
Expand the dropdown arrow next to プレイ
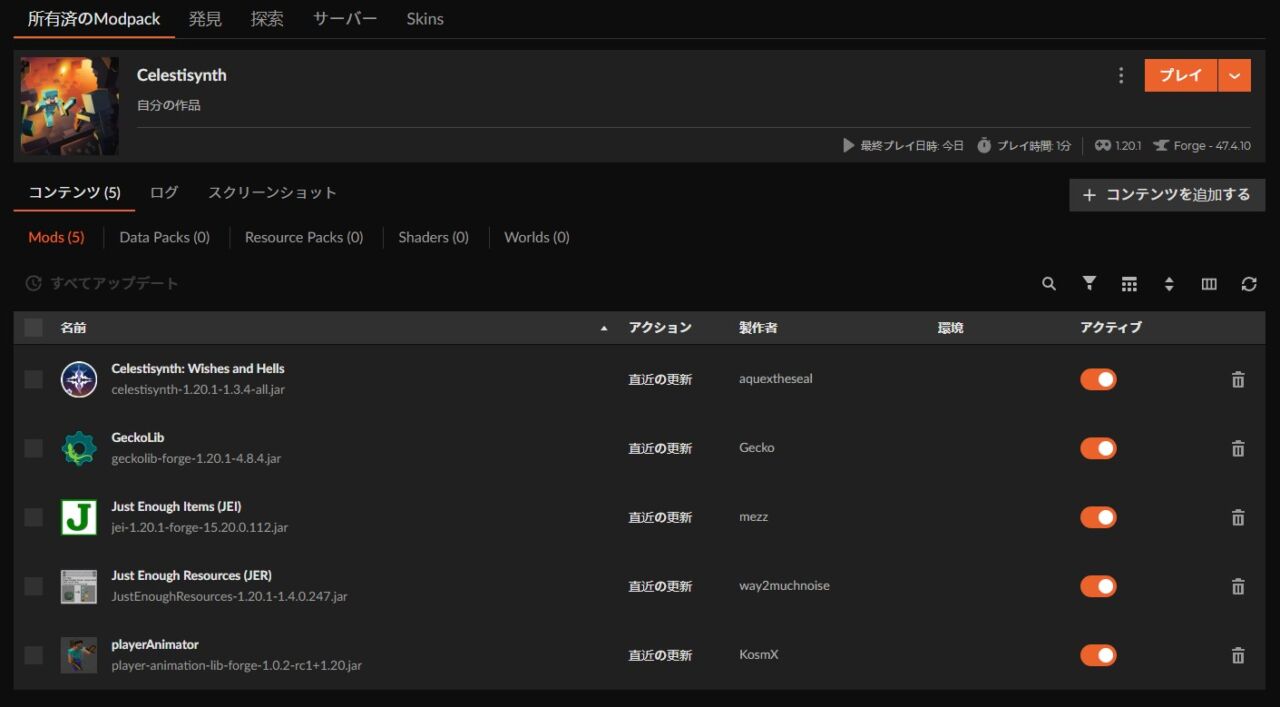[1234, 76]
